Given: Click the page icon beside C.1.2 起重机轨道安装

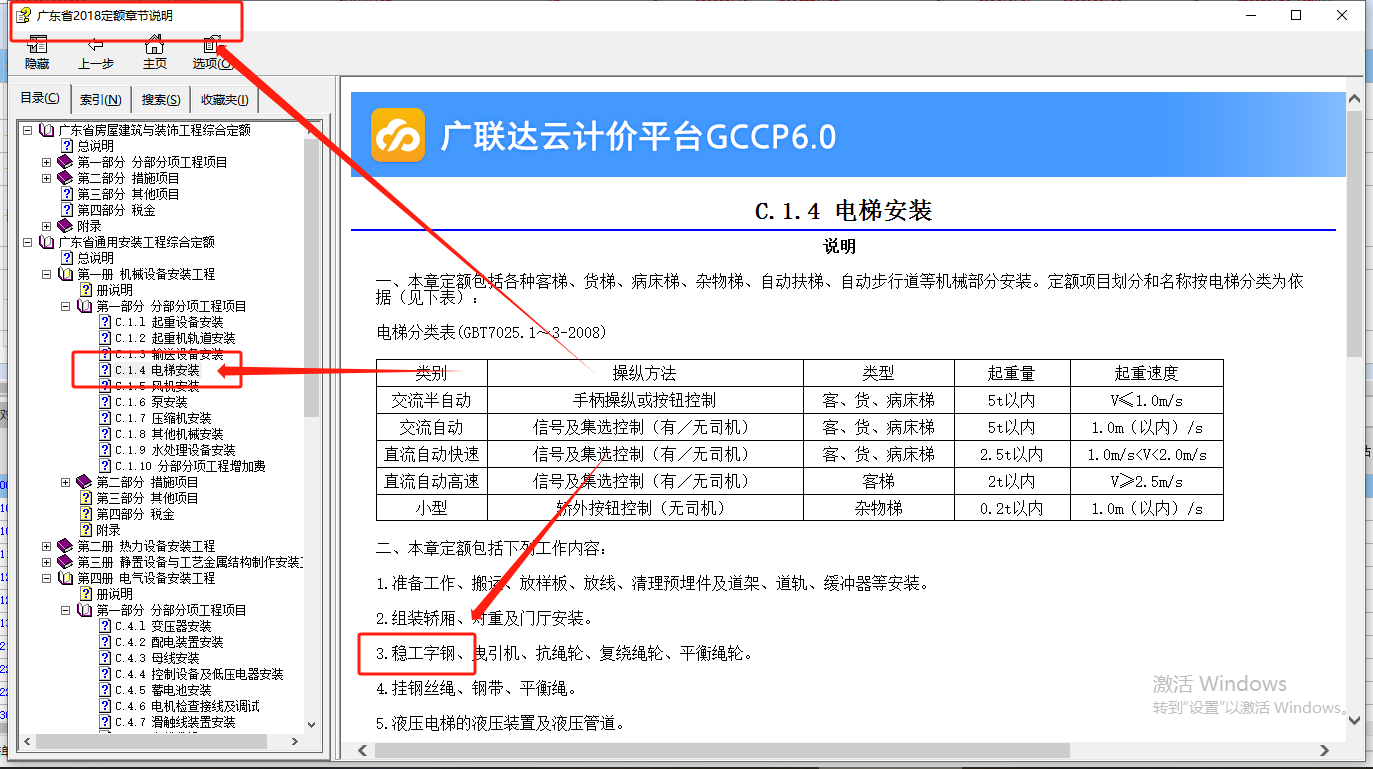Looking at the screenshot, I should tap(105, 338).
